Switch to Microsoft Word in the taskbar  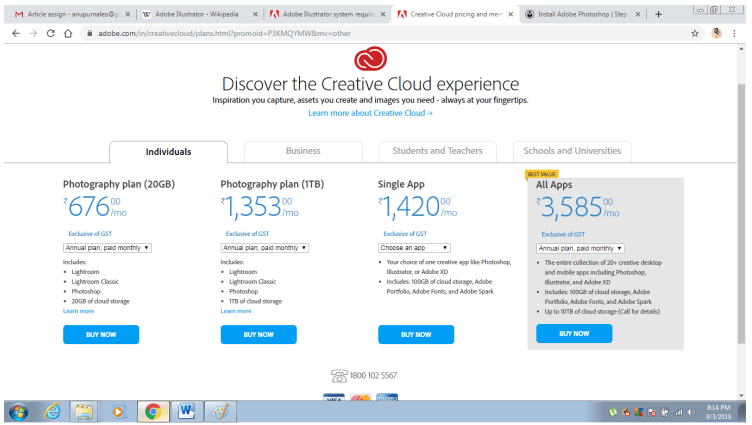coord(186,412)
